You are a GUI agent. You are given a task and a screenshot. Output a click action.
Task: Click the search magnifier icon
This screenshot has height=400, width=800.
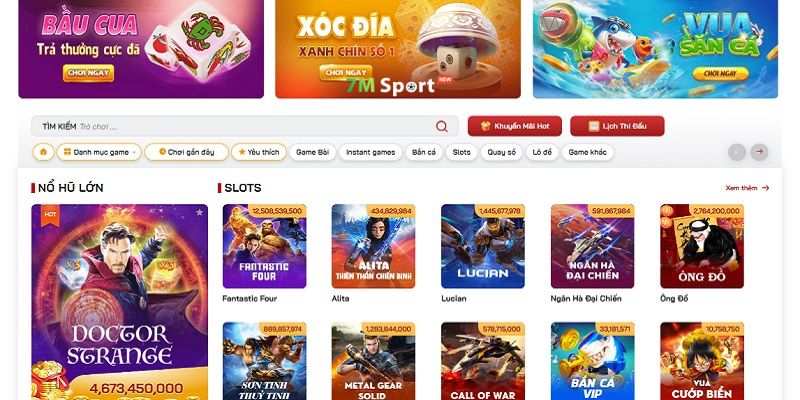point(441,127)
